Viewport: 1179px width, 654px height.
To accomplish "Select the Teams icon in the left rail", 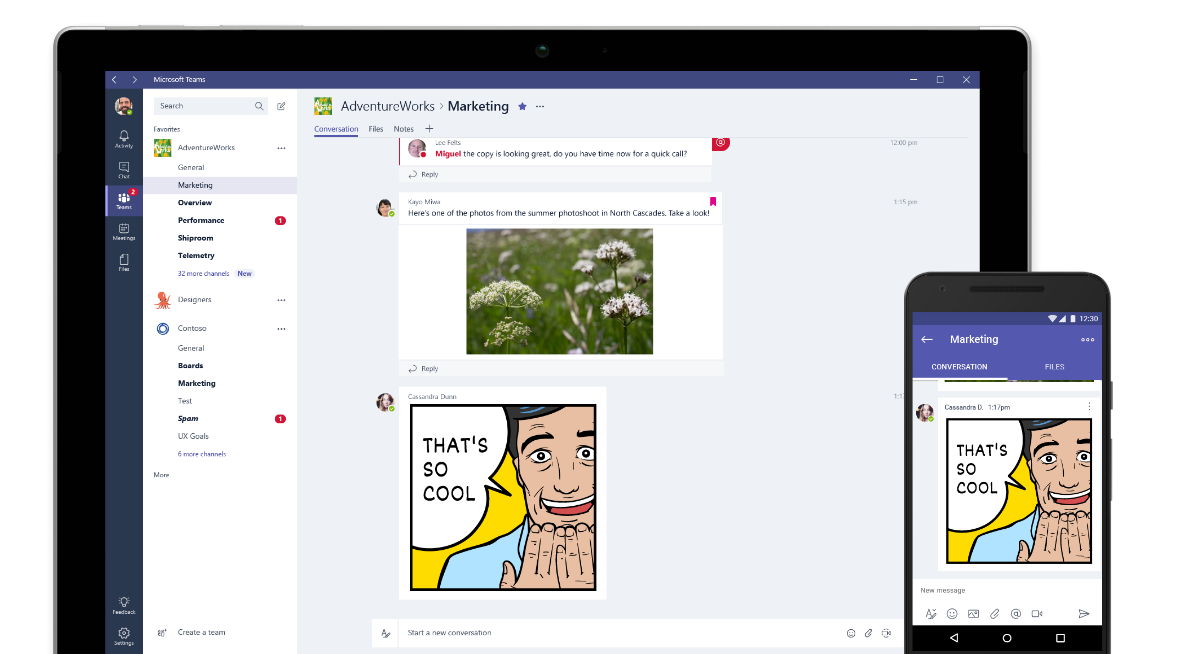I will click(x=124, y=201).
